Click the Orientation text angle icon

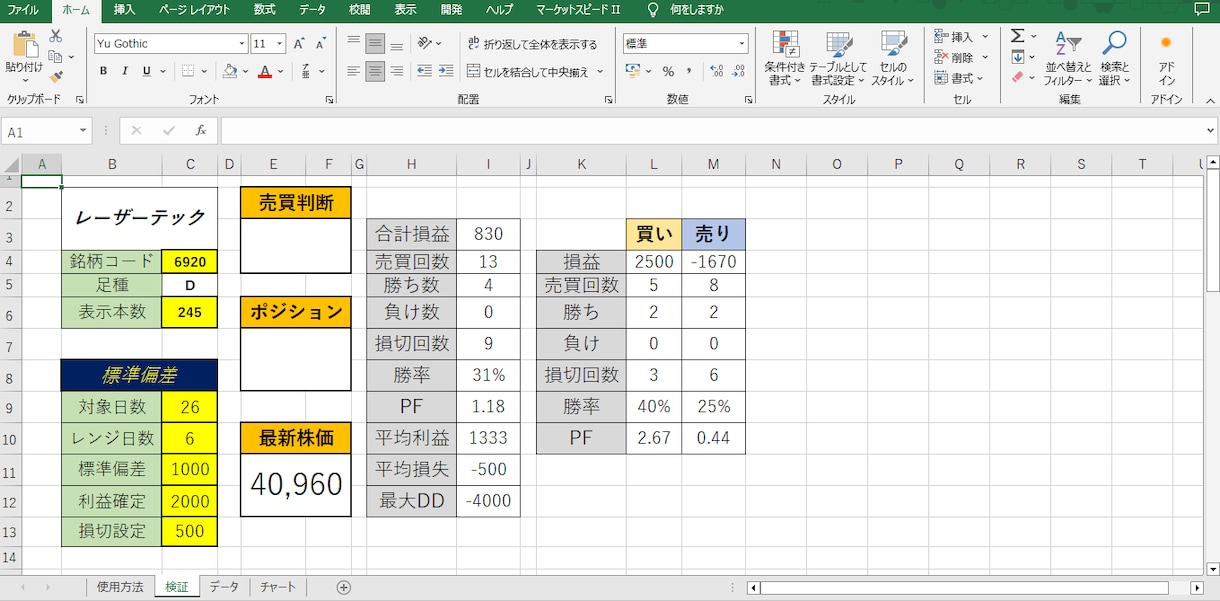tap(425, 43)
